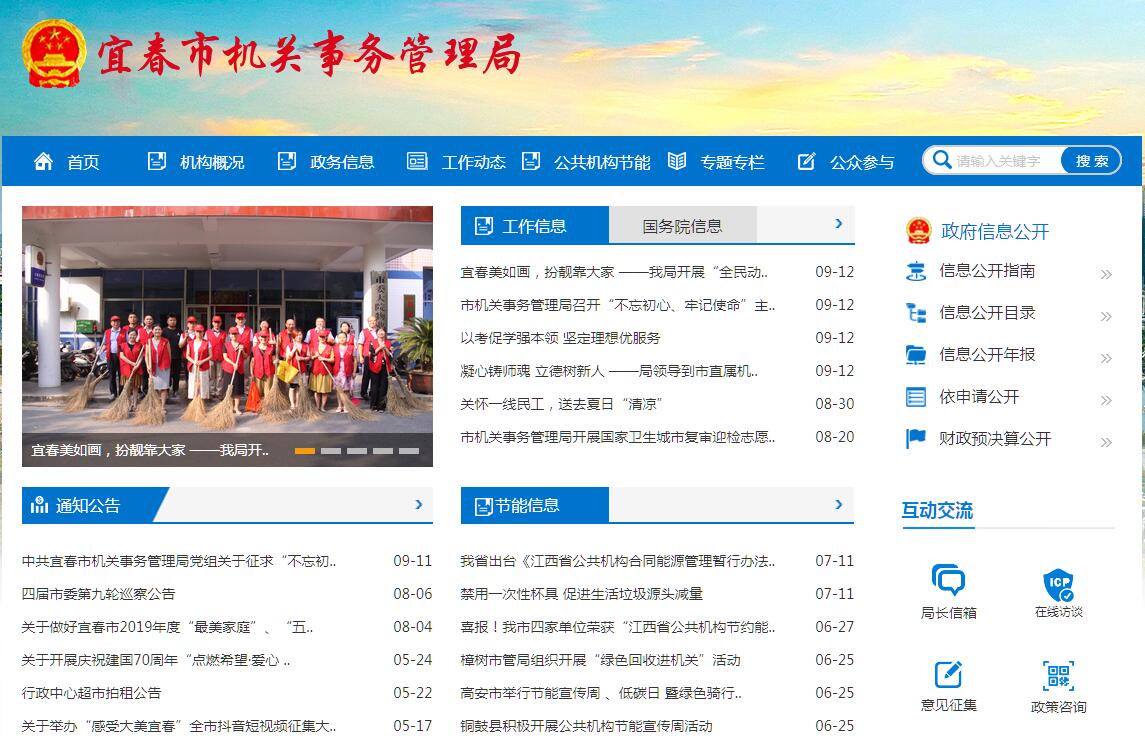Click the 依申请公开 list icon
Image resolution: width=1145 pixels, height=750 pixels.
pos(916,397)
